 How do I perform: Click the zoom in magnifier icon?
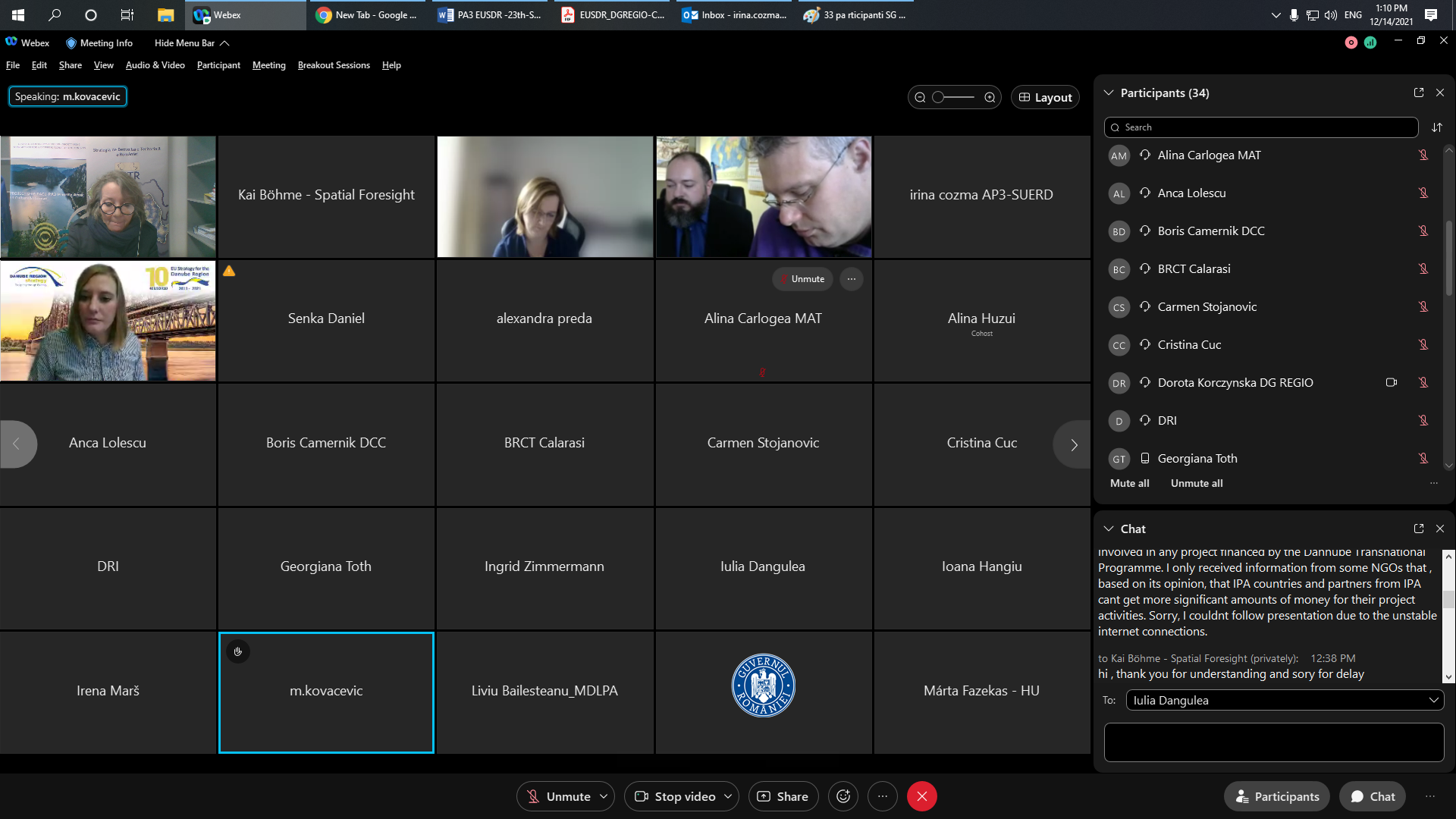pos(990,97)
